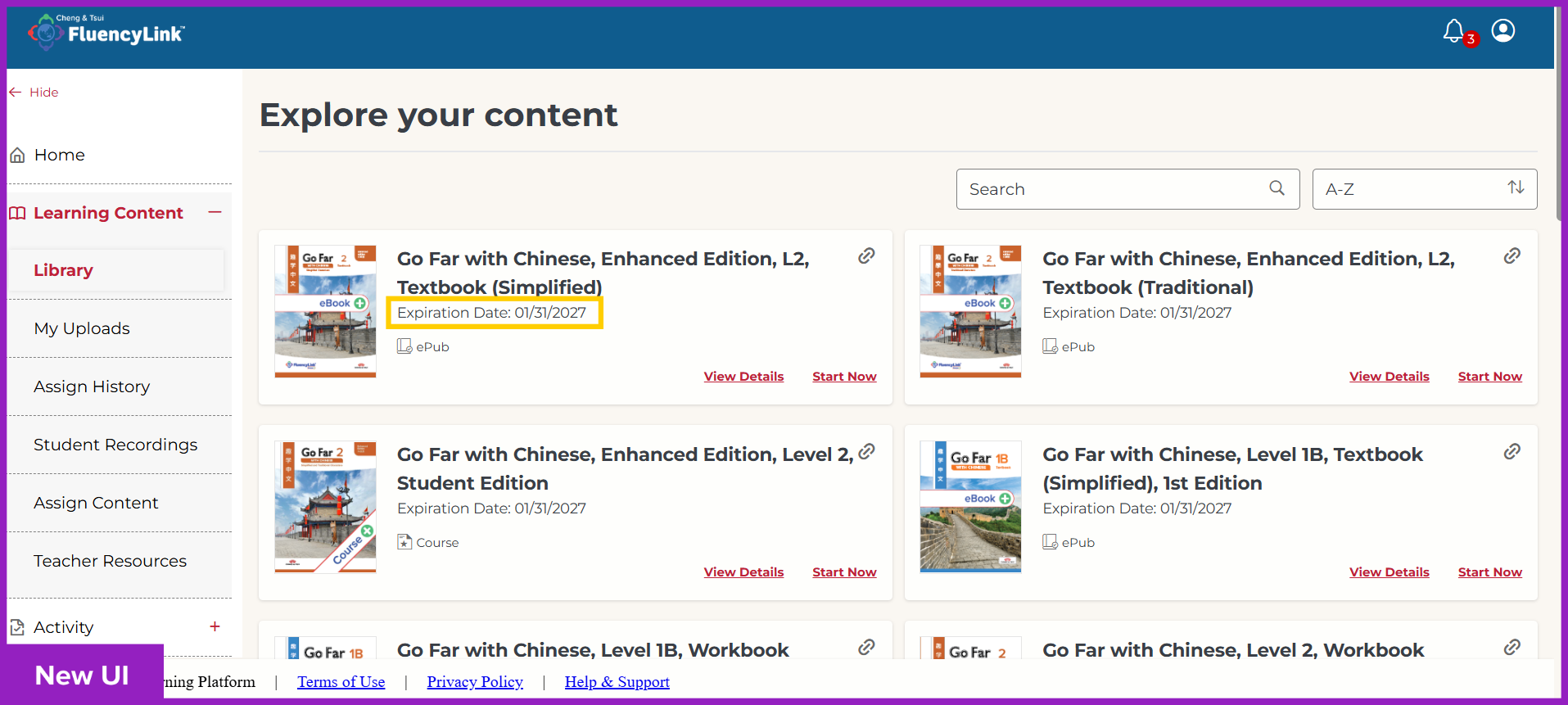Click Course icon on Level 2 Student Edition
This screenshot has width=1568, height=705.
pos(404,542)
